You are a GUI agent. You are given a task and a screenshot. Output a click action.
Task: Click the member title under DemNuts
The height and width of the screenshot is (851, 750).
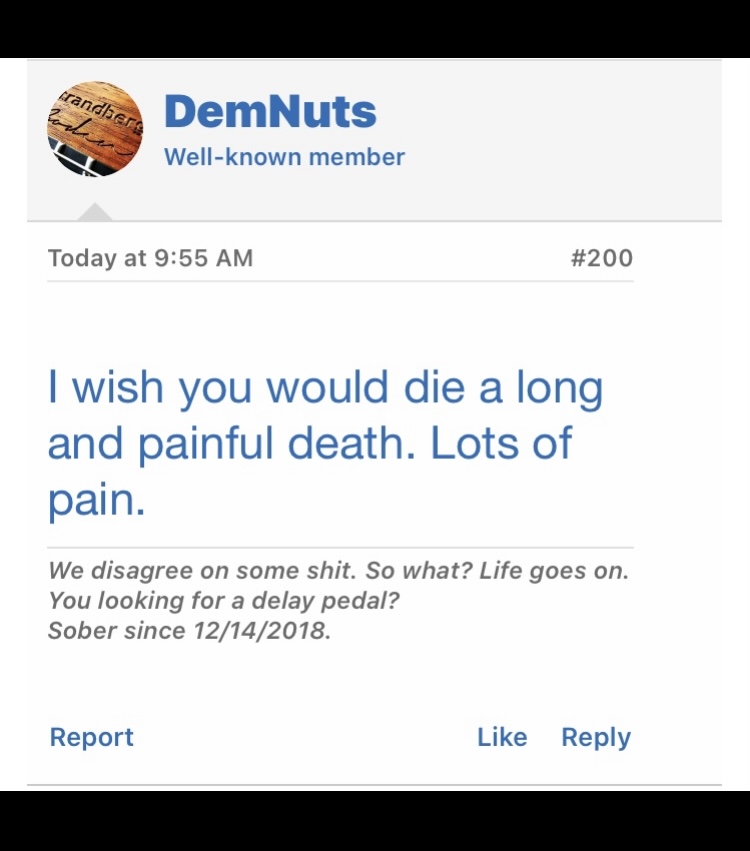(x=284, y=157)
